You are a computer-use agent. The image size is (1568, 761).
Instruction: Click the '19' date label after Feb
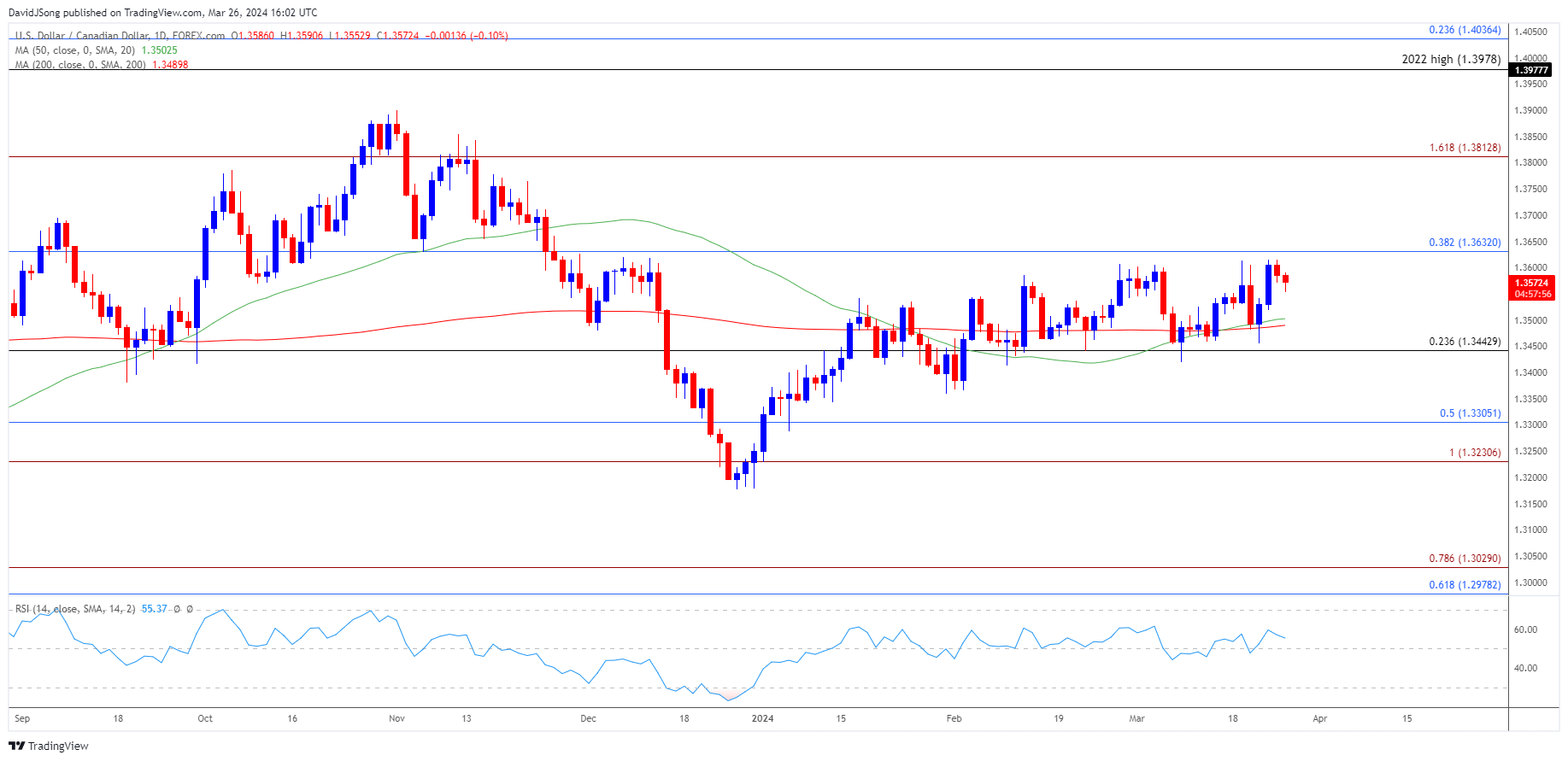click(x=1058, y=718)
